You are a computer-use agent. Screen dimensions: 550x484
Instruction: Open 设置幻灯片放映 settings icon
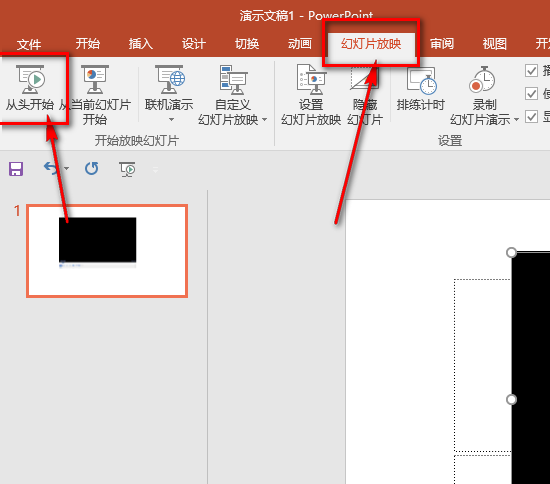[311, 79]
